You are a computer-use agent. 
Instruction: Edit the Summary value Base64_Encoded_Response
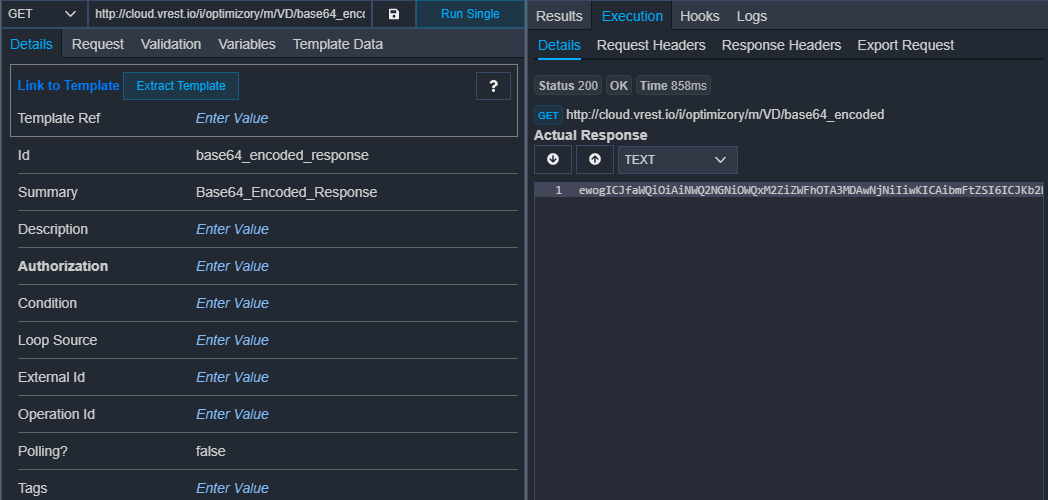coord(286,193)
